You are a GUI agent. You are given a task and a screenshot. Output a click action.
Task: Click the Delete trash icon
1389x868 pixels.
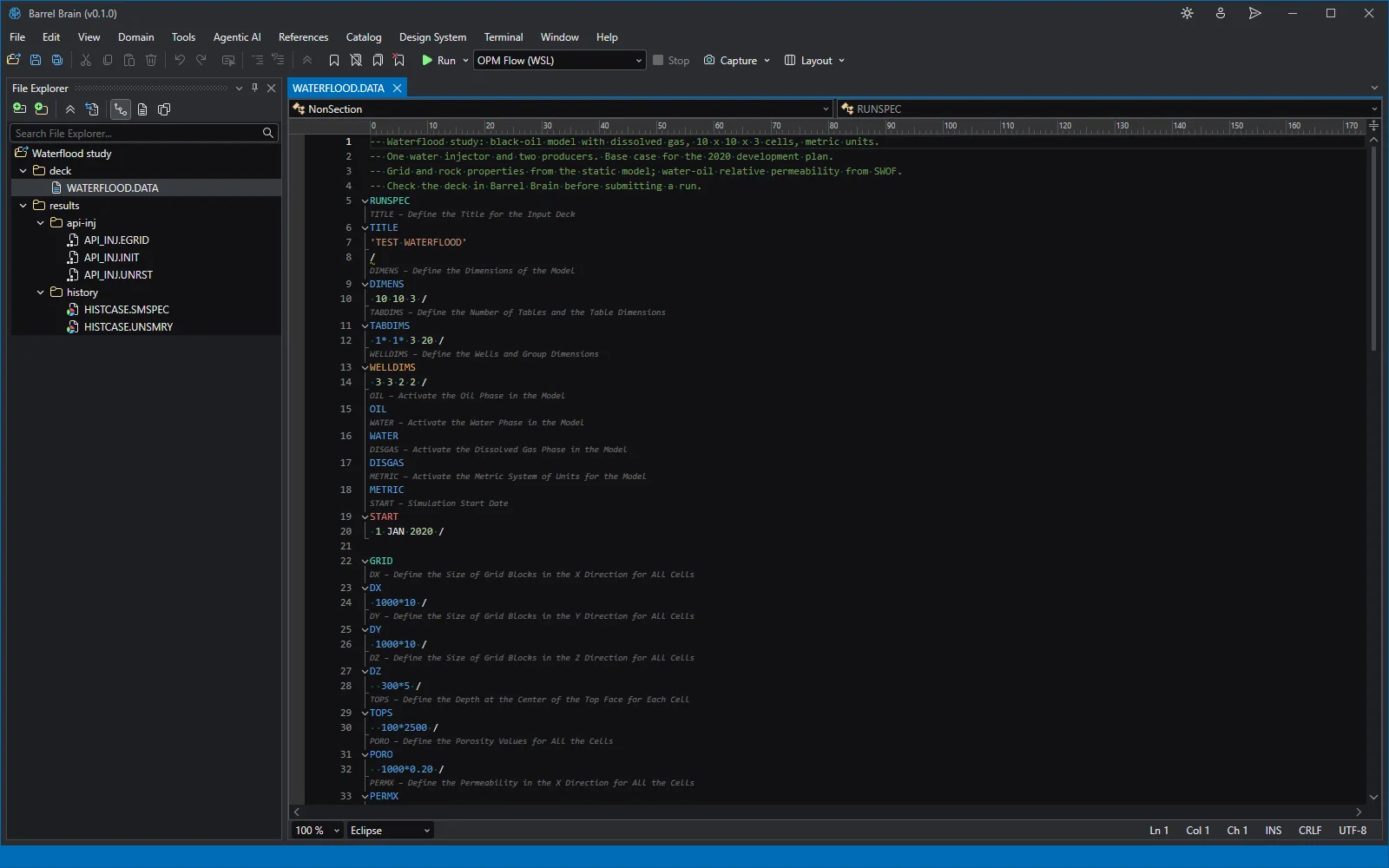[x=151, y=60]
